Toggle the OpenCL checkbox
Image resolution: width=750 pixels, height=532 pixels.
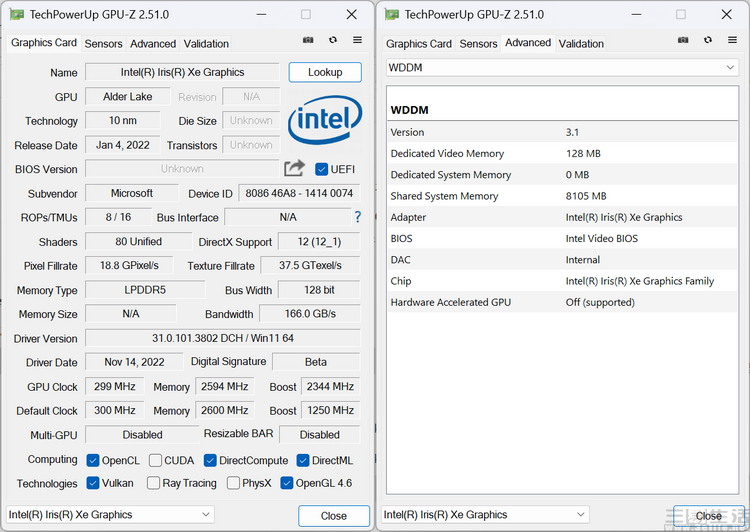[x=93, y=460]
